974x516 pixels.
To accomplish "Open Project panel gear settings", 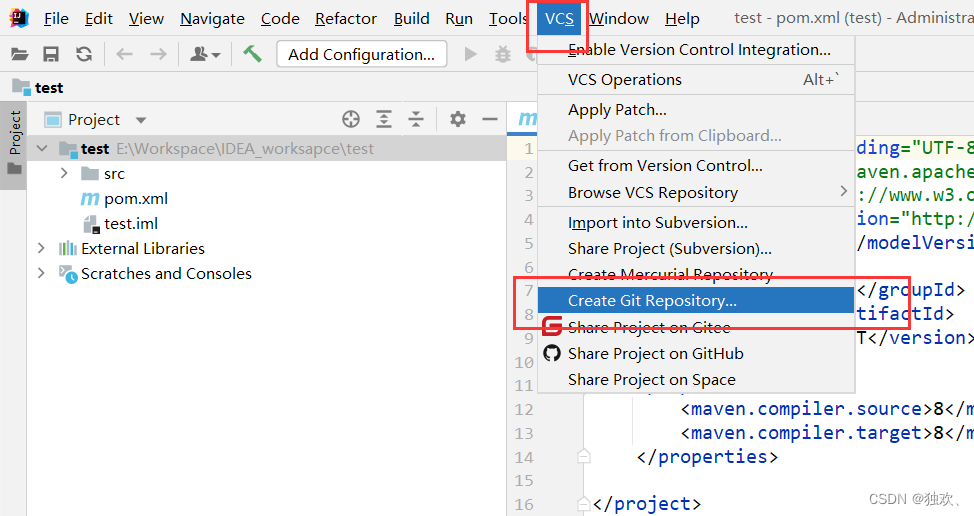I will [458, 119].
